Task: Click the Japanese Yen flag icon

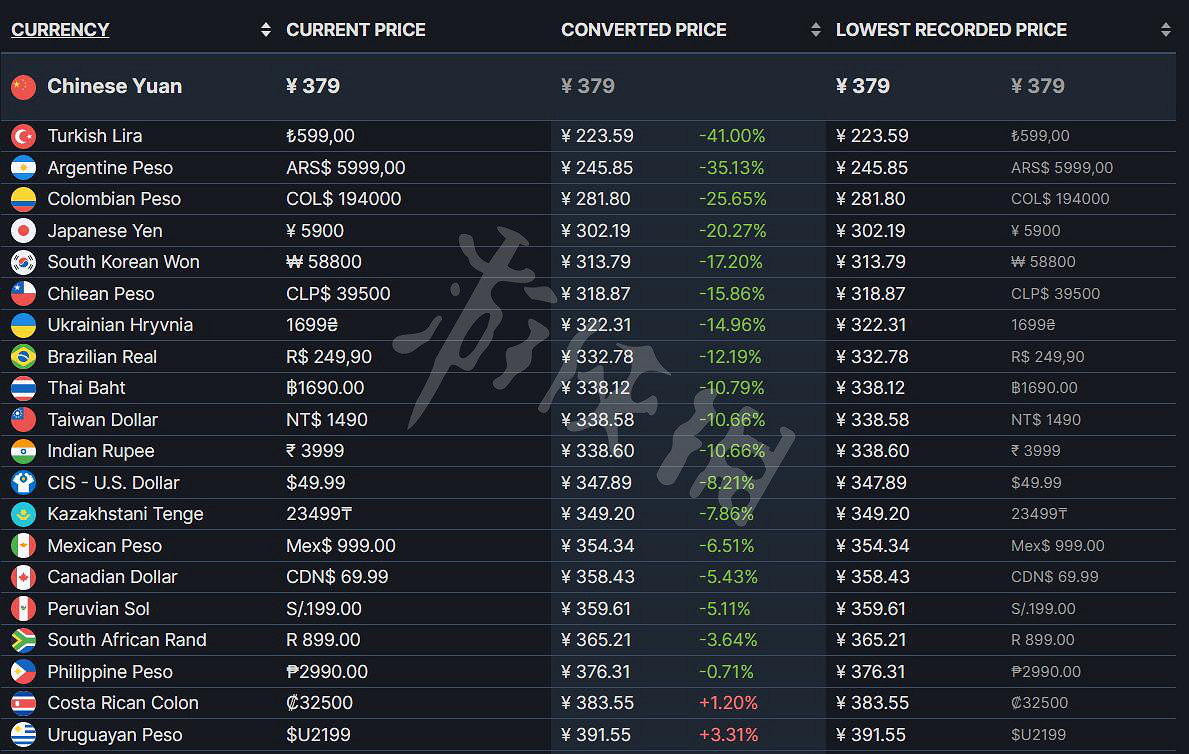Action: coord(24,231)
